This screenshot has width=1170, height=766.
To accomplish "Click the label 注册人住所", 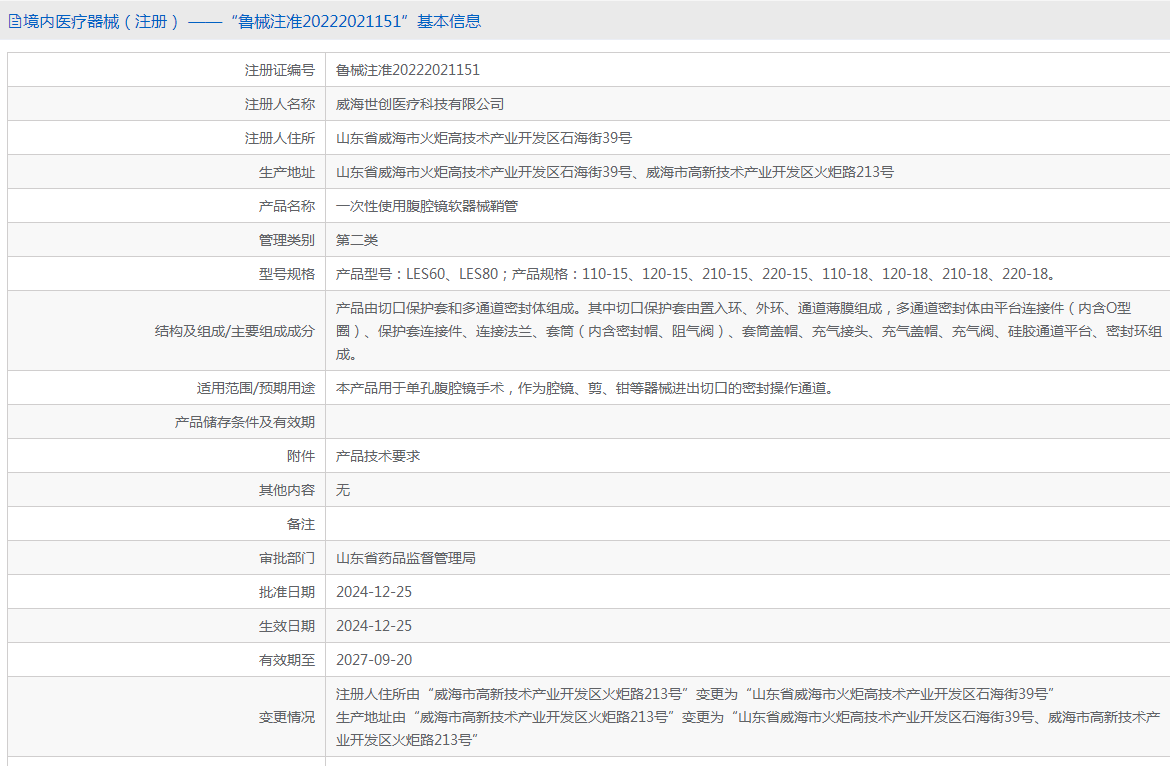I will coord(280,138).
